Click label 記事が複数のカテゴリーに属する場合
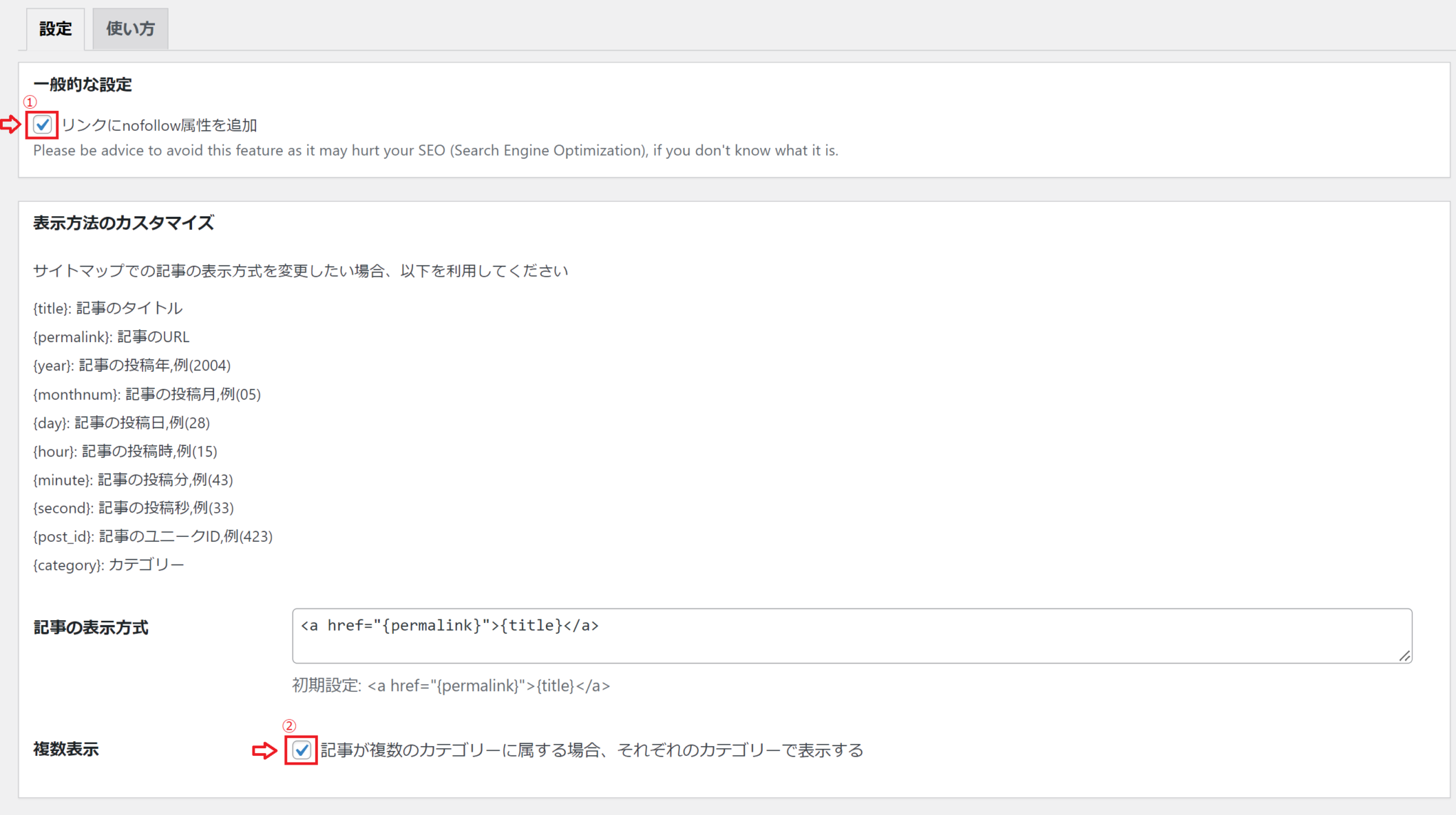The height and width of the screenshot is (815, 1456). [591, 750]
